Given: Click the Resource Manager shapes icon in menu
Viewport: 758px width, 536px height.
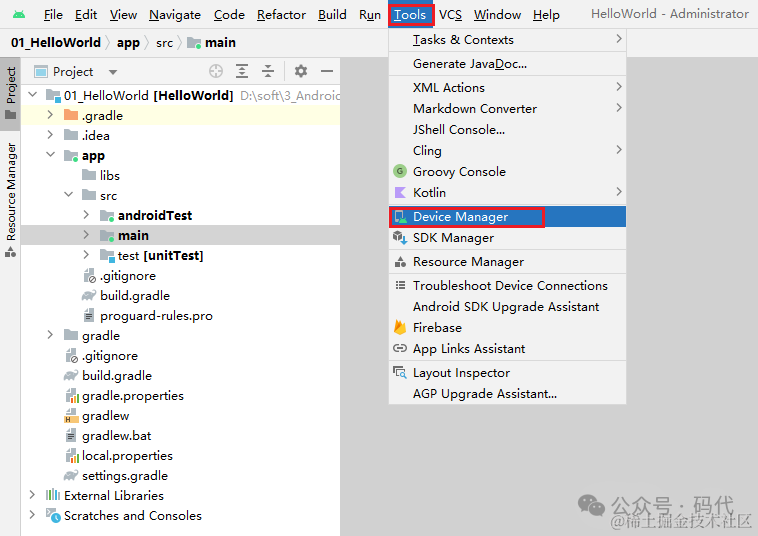Looking at the screenshot, I should 400,261.
